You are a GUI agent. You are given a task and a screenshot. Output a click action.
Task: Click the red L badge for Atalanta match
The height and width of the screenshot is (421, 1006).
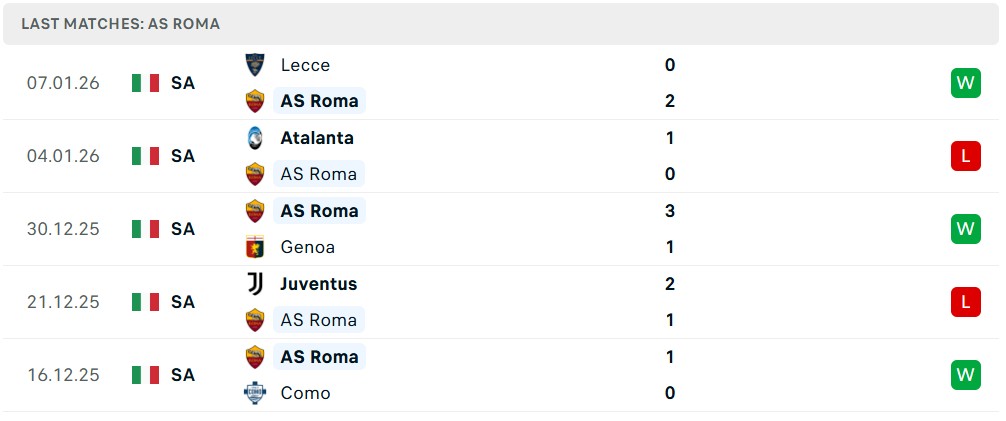(x=965, y=156)
